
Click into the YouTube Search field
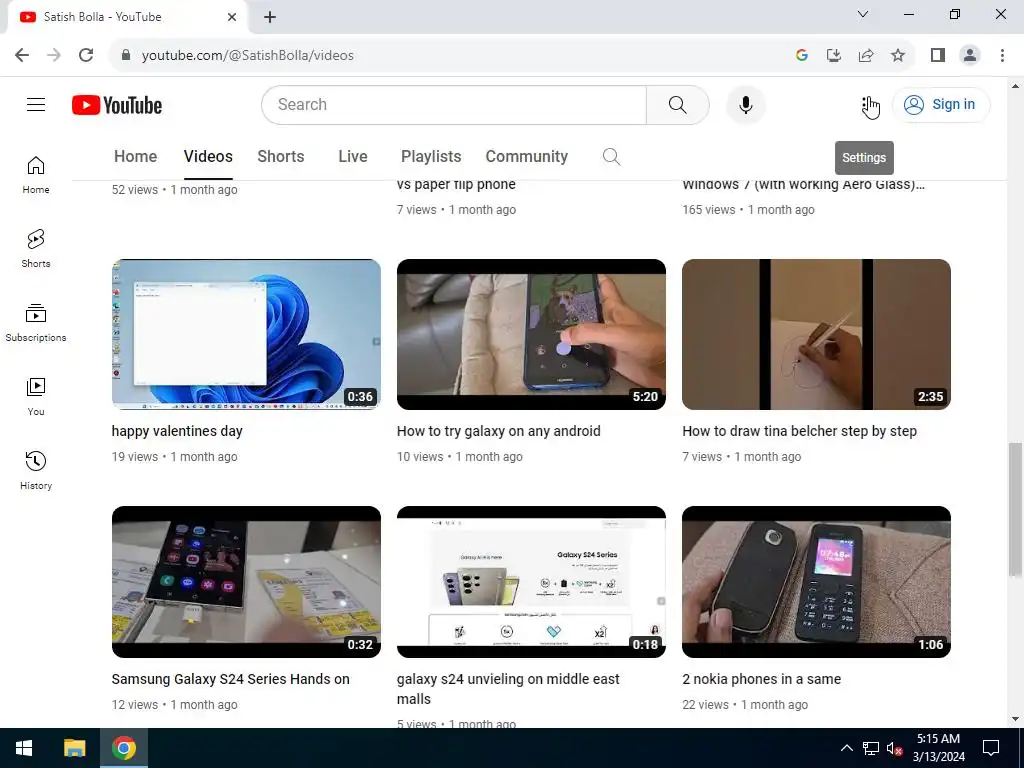click(x=454, y=104)
